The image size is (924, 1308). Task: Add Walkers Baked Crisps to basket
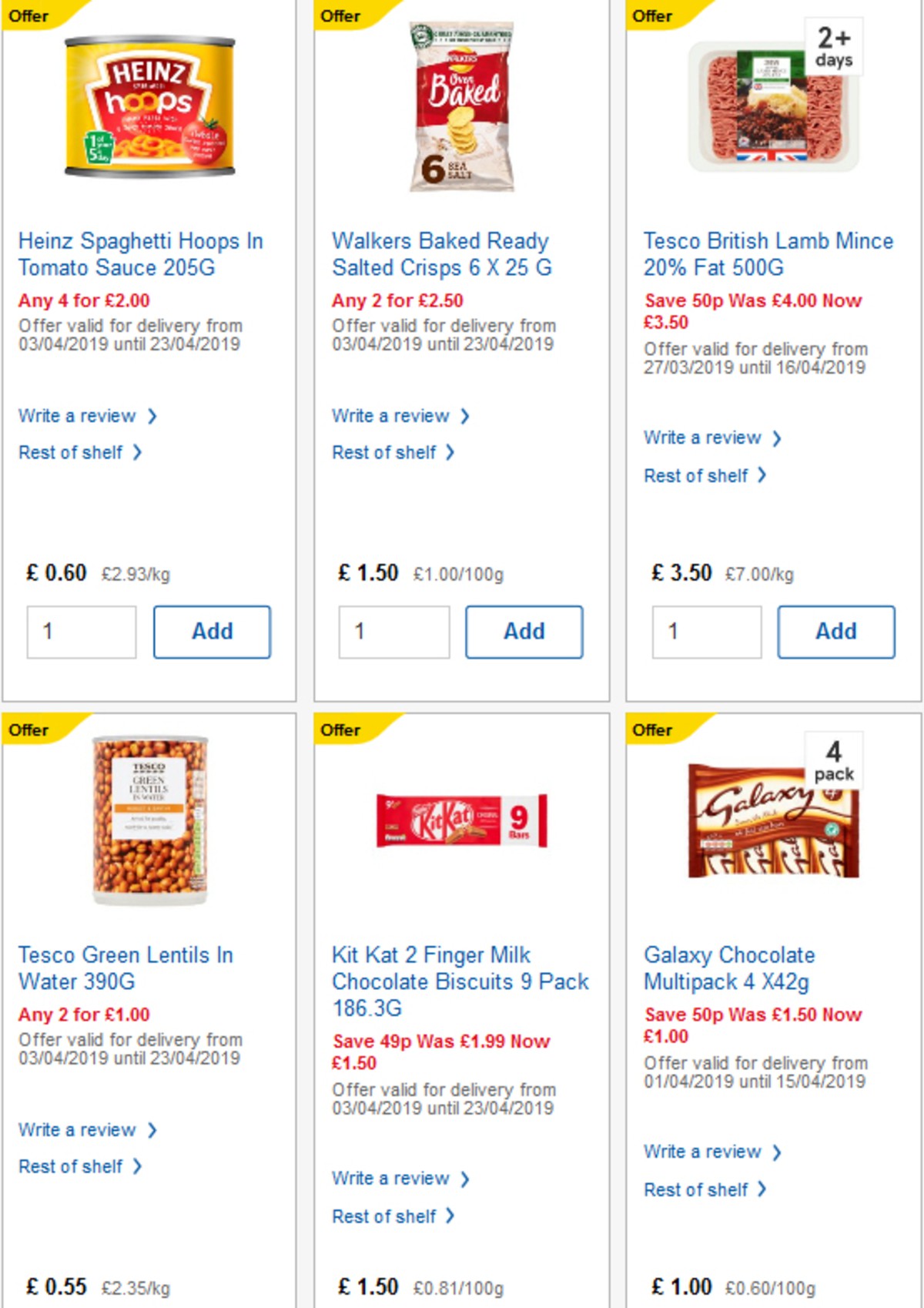tap(524, 631)
